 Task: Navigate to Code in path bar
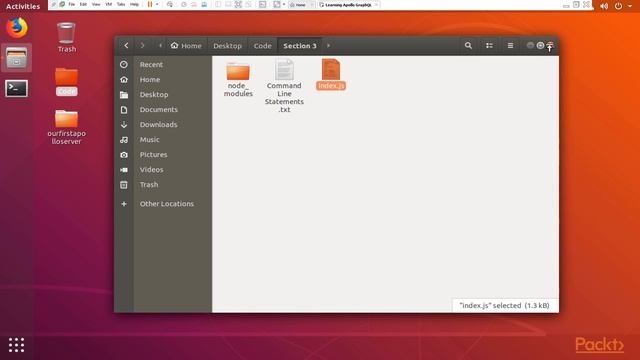coord(262,46)
